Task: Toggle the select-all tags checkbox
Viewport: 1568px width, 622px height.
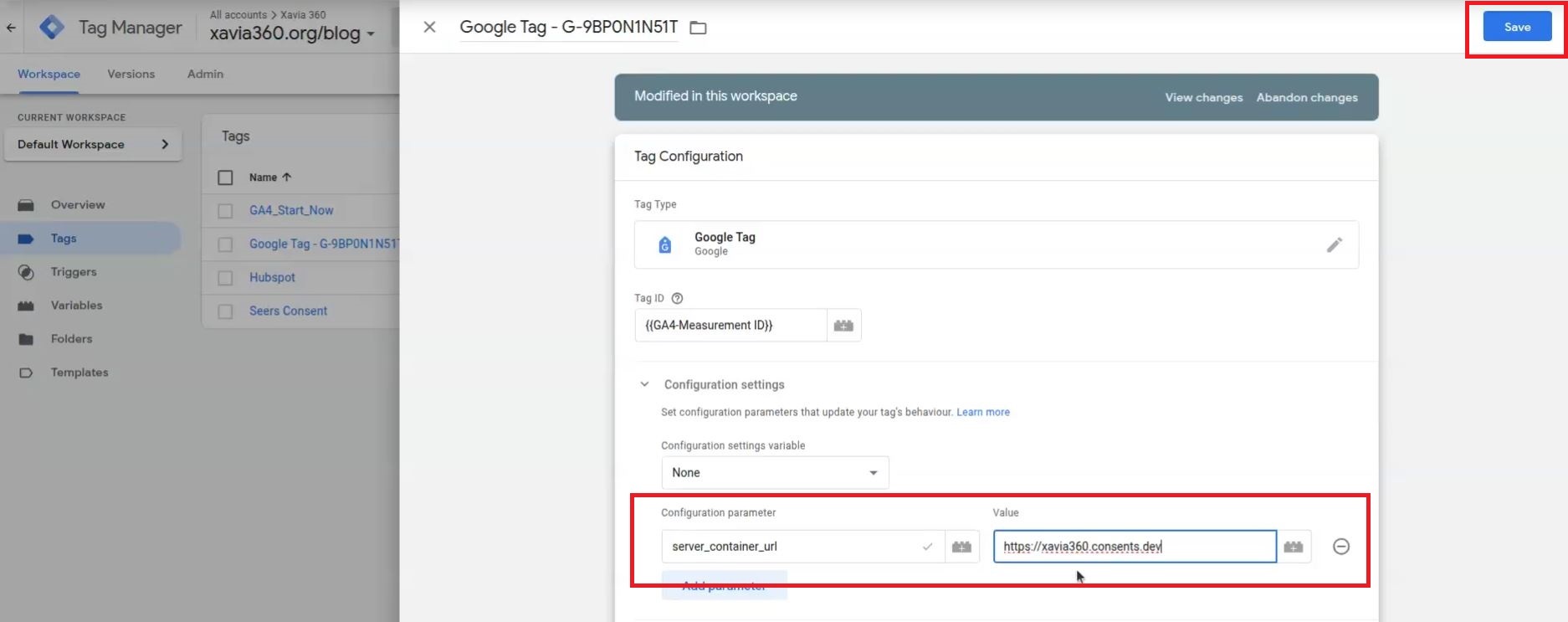Action: click(x=225, y=177)
